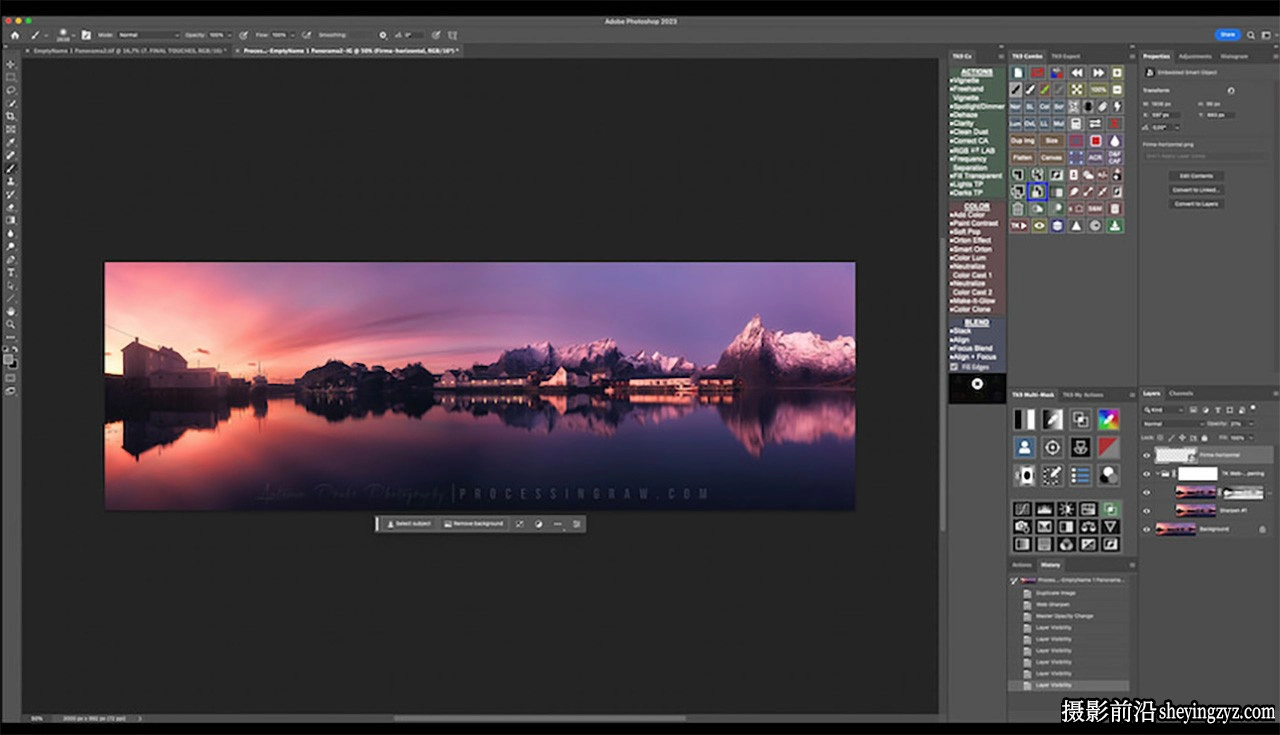1280x735 pixels.
Task: Select the Lasso tool
Action: pos(11,91)
